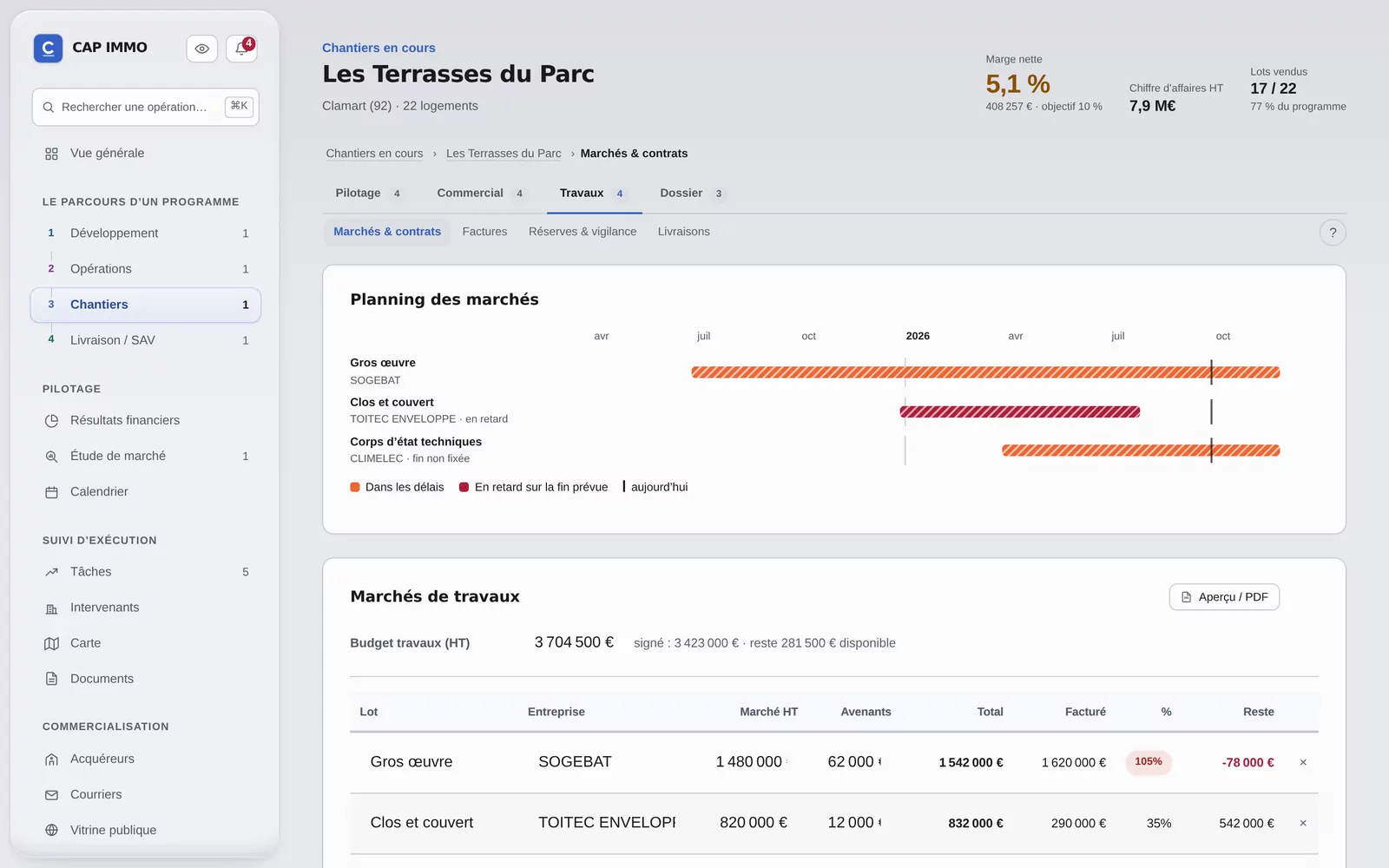Click Clos et couvert red late bar

(1020, 411)
